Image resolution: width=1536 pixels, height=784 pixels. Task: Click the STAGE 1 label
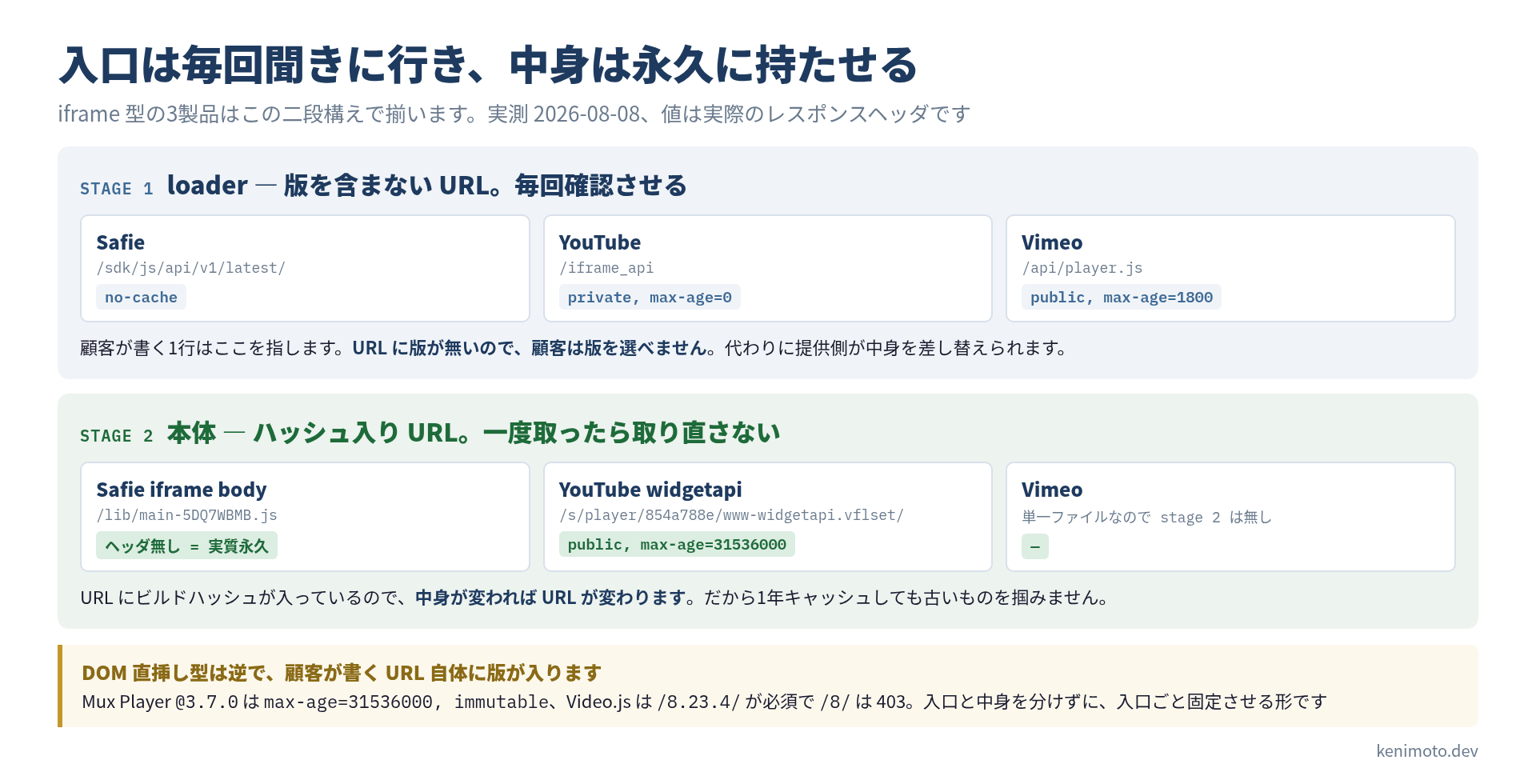[x=116, y=189]
